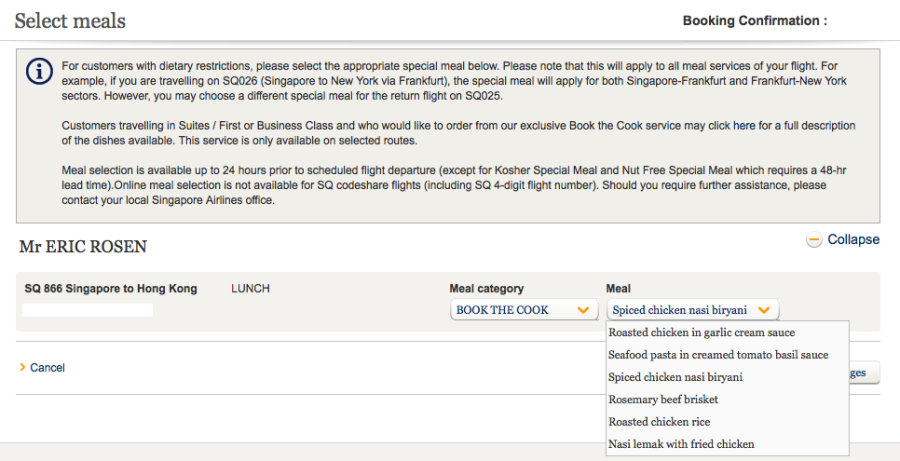Select Spiced chicken nasi biryani from list

click(x=675, y=377)
